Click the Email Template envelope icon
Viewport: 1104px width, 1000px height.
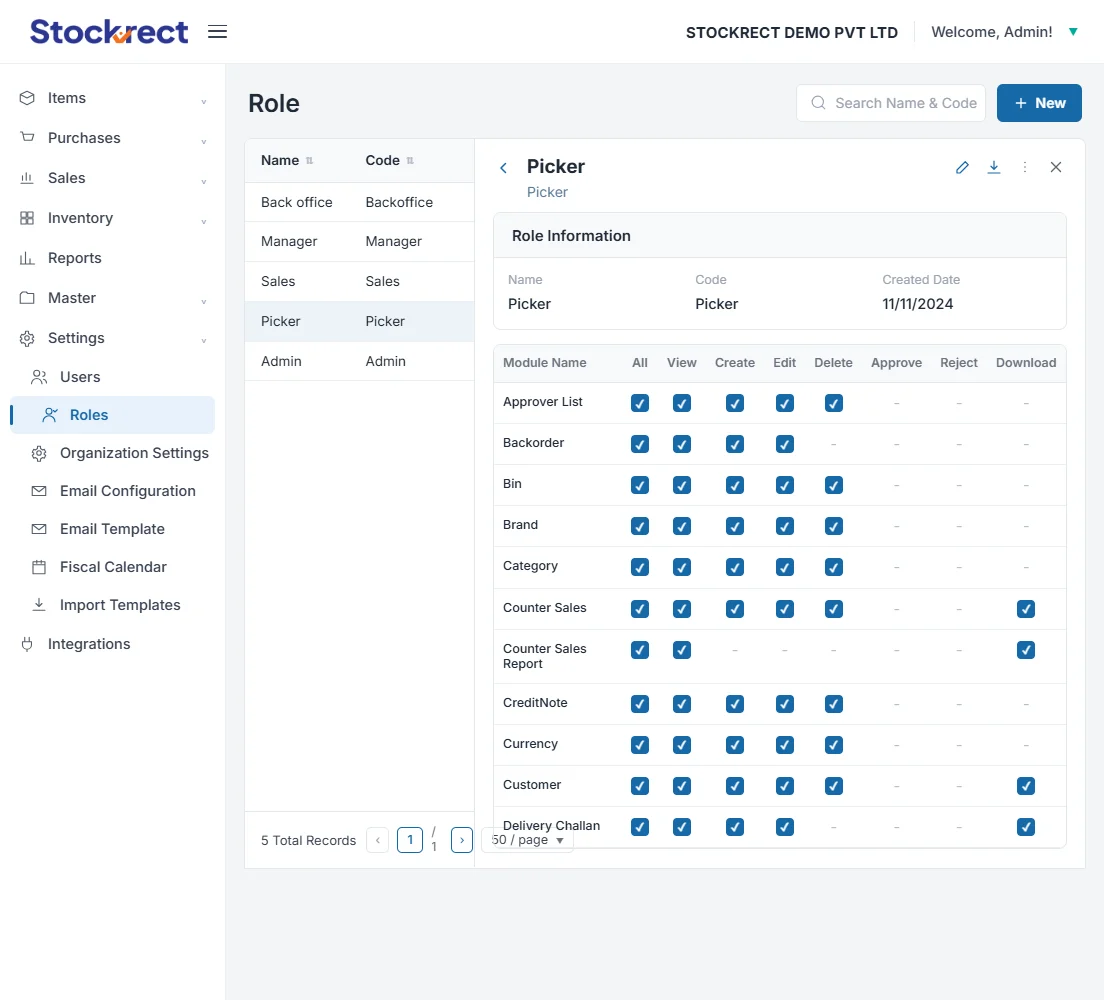coord(39,529)
